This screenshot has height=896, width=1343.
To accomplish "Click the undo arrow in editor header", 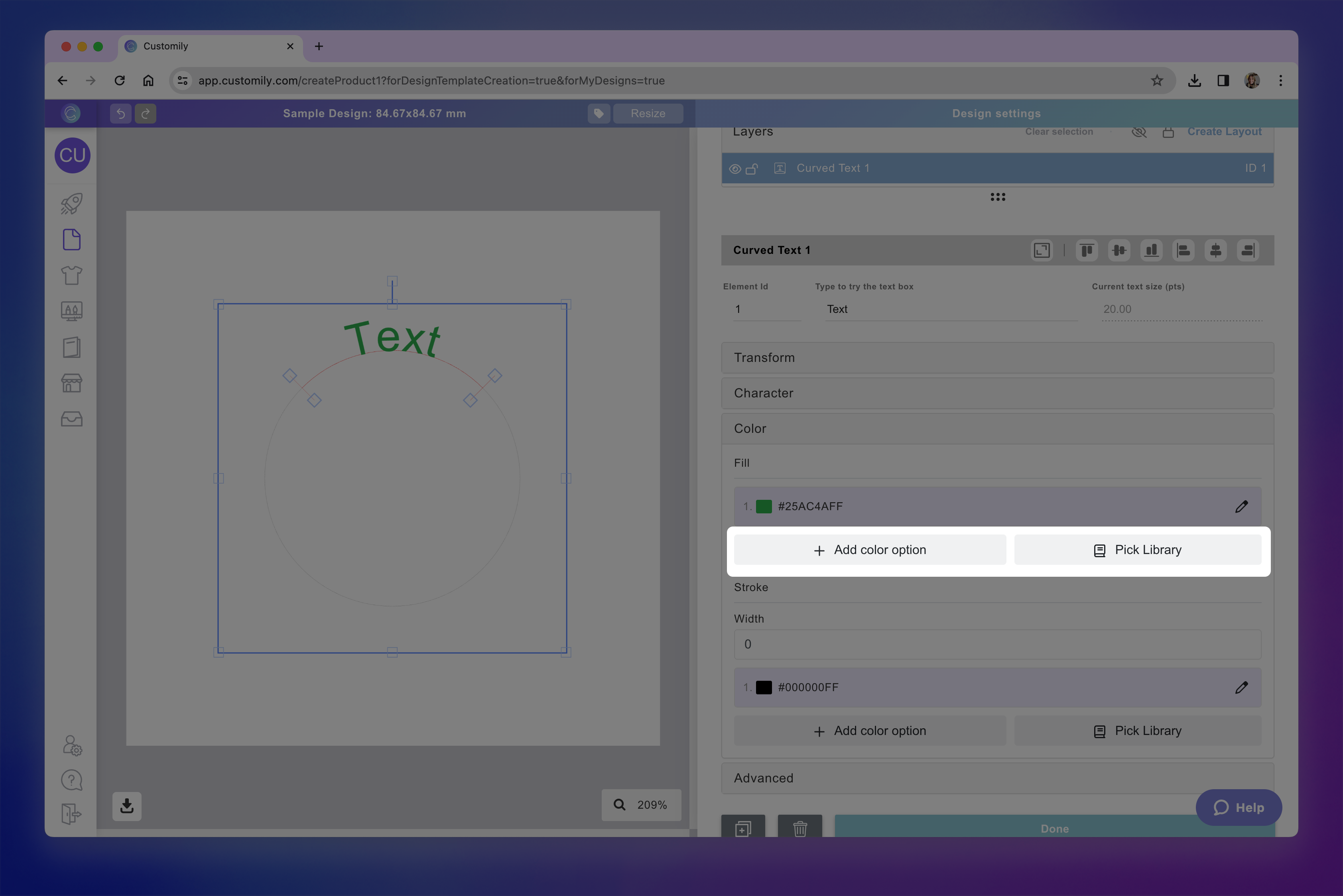I will coord(121,113).
